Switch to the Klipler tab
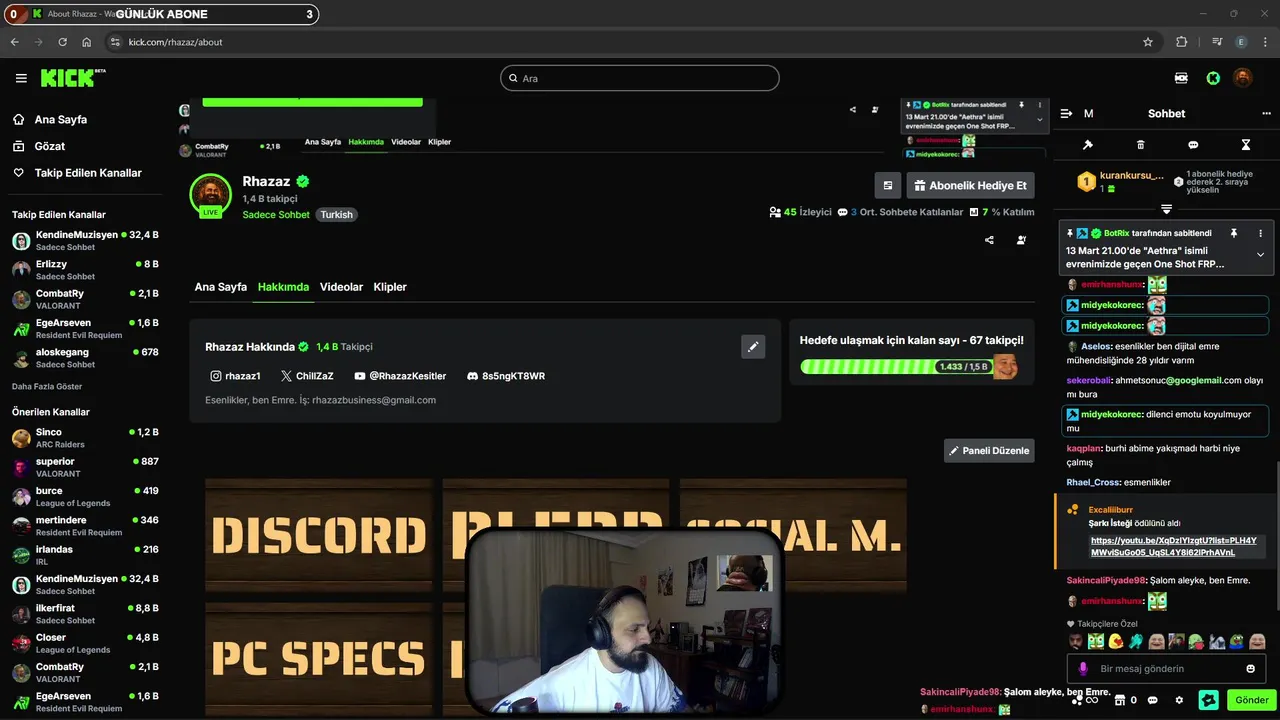1280x720 pixels. pos(390,287)
